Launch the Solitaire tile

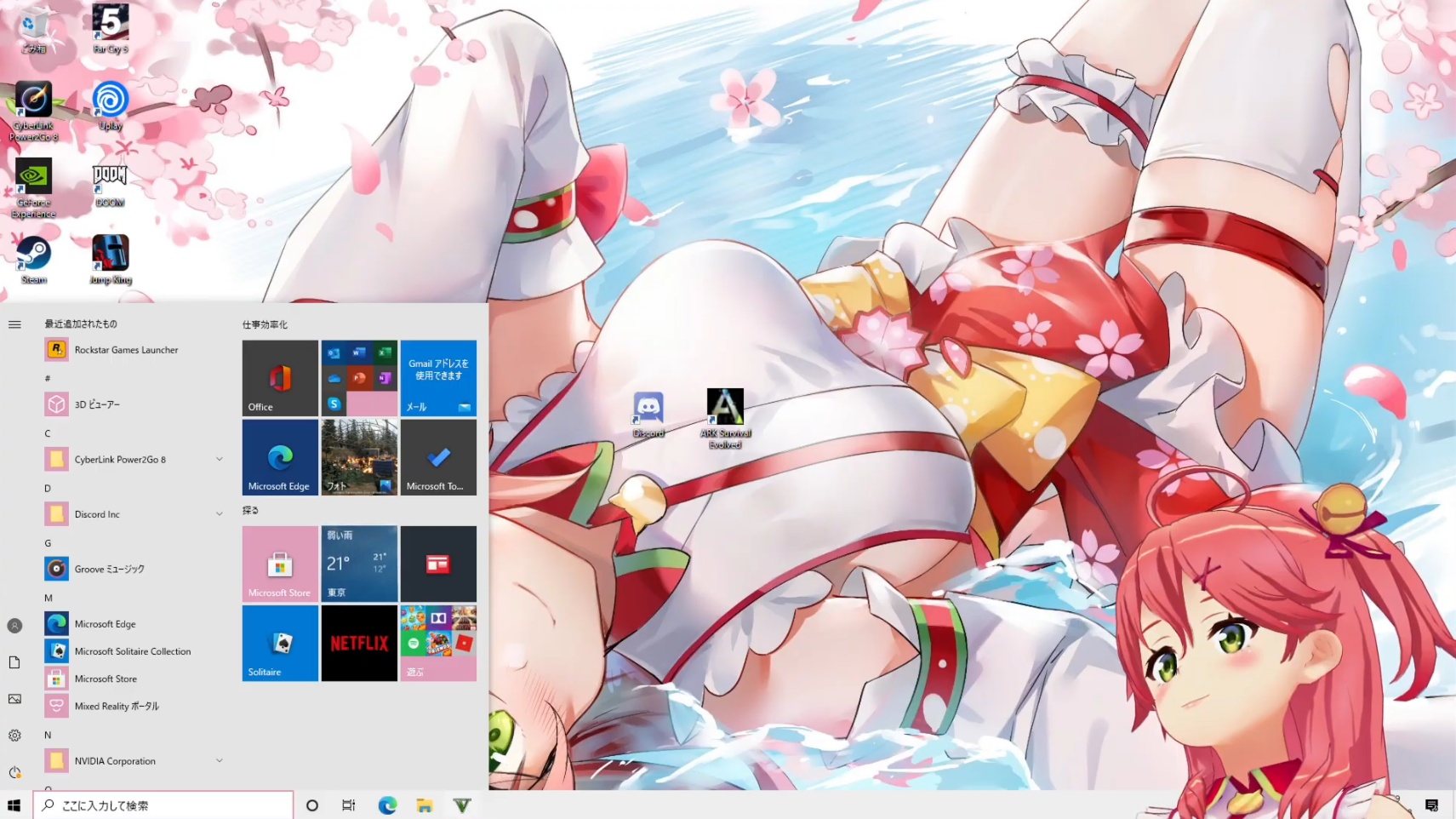(280, 643)
